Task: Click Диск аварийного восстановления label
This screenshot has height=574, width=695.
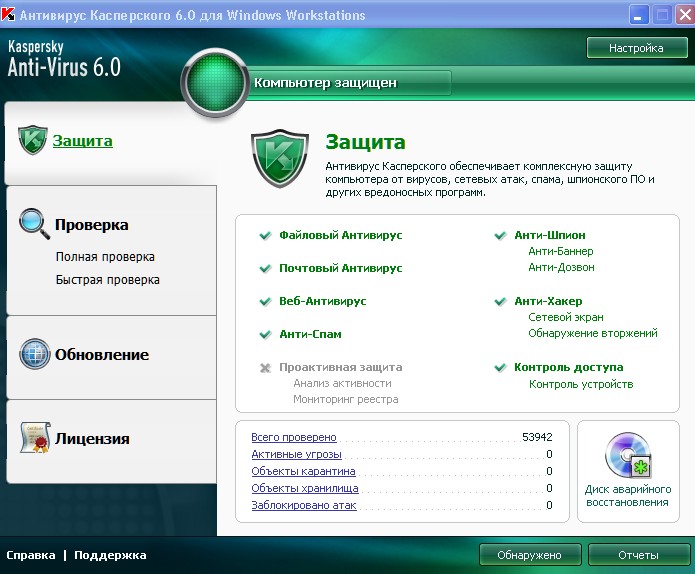Action: [x=628, y=496]
